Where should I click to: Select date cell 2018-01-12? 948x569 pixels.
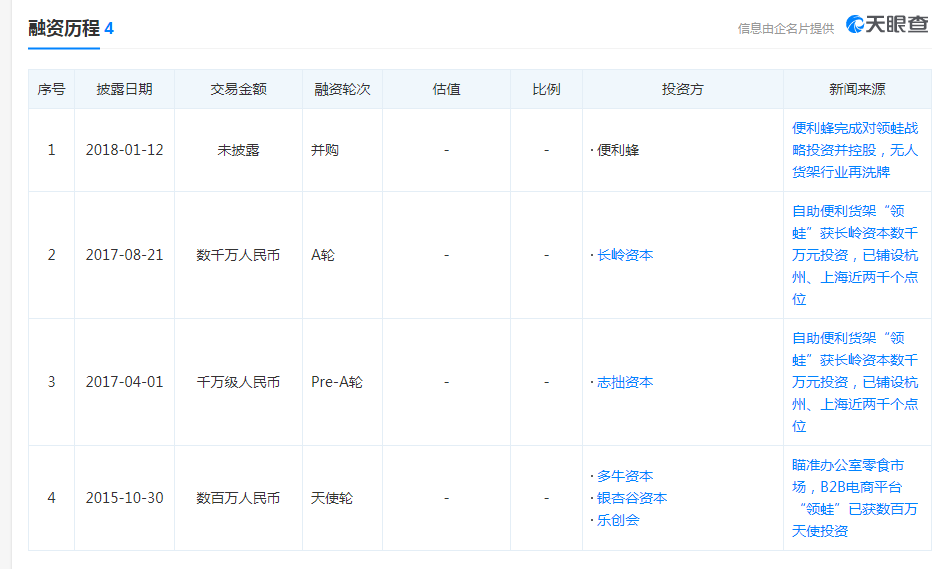[125, 150]
